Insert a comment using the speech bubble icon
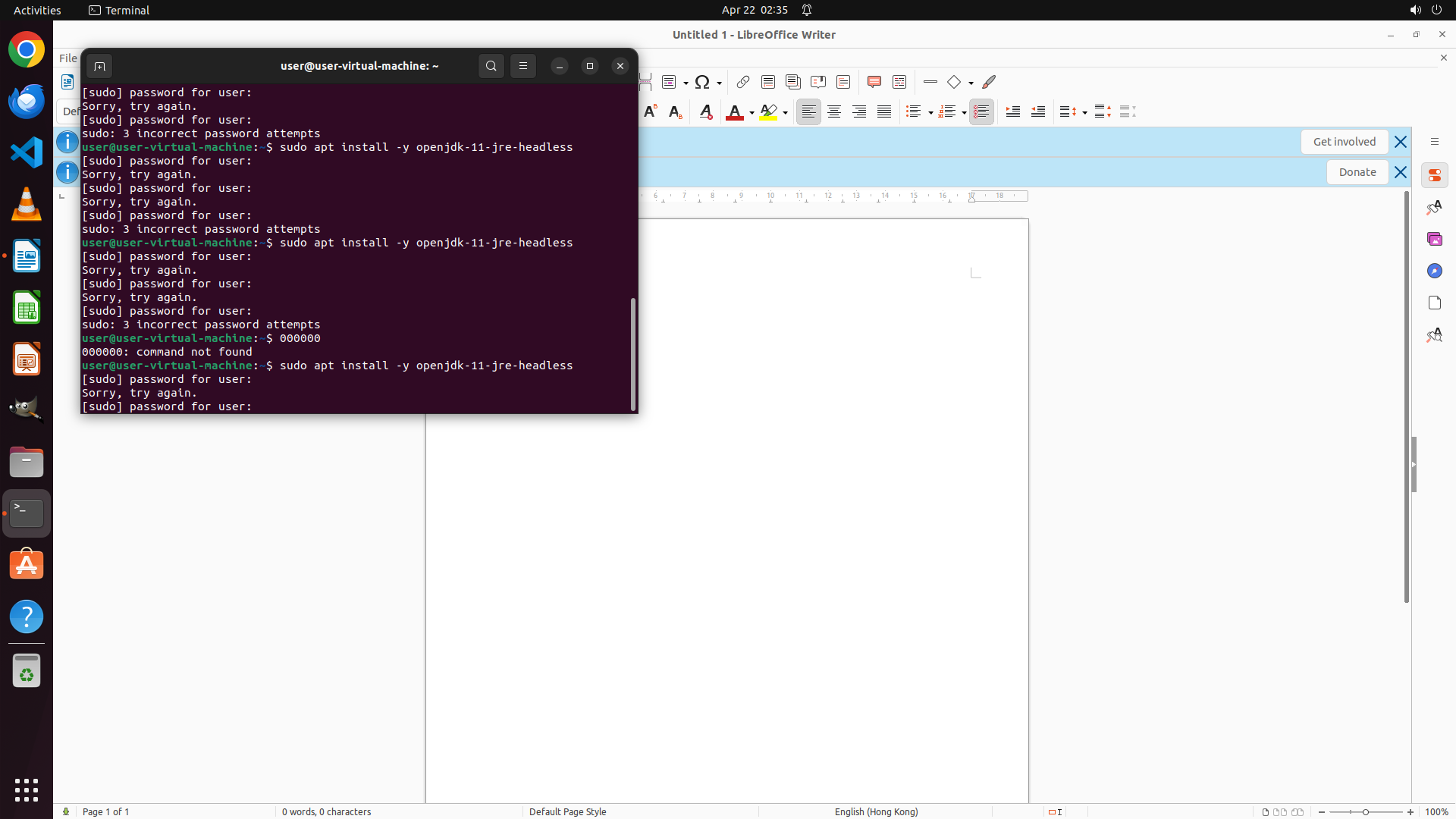The width and height of the screenshot is (1456, 819). click(x=874, y=82)
